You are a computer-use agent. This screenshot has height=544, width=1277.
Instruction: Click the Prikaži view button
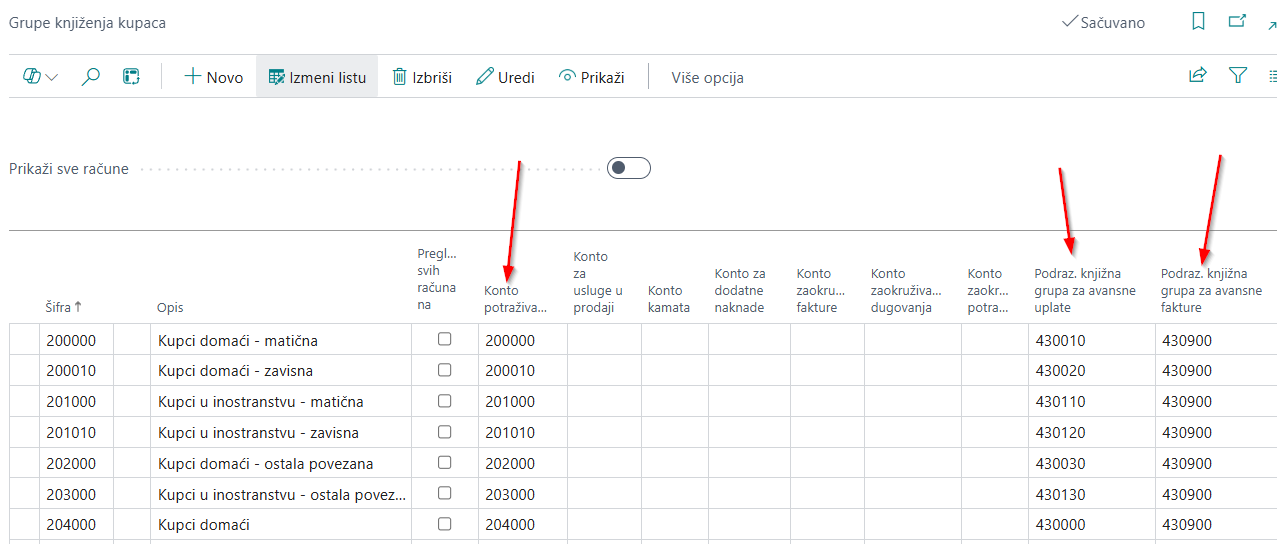pyautogui.click(x=592, y=77)
